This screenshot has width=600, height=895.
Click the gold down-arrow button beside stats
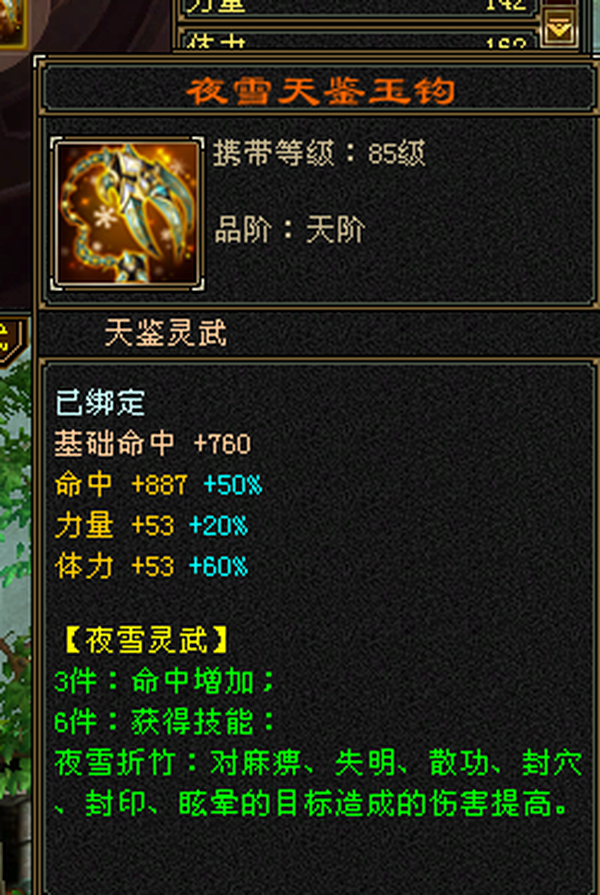[x=558, y=27]
